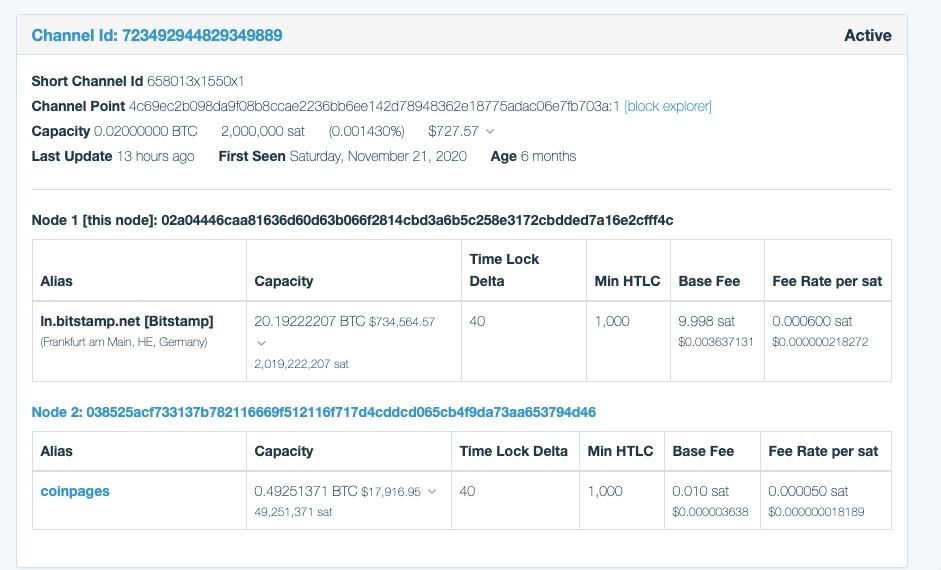Click the Age 6 months value
Screen dimensions: 941x570
[x=549, y=157]
